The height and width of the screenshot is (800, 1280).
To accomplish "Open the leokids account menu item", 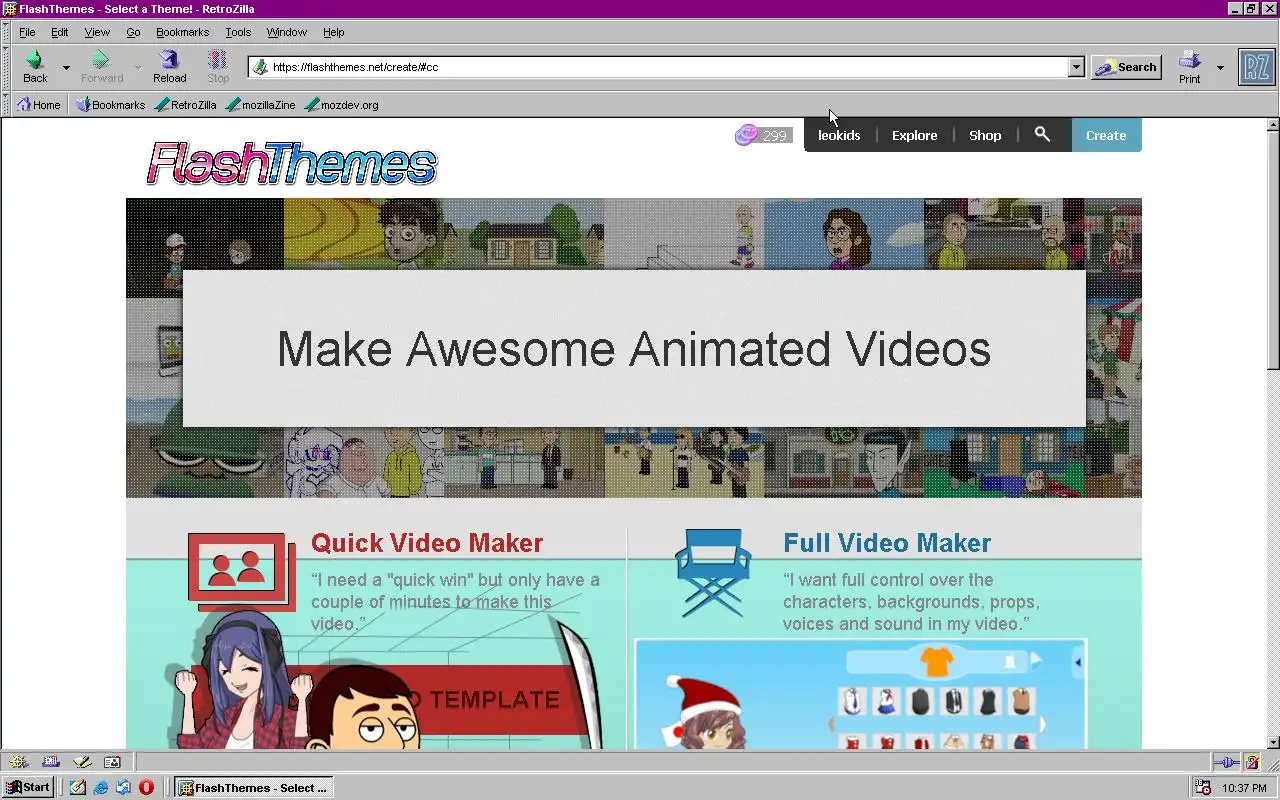I will tap(839, 135).
